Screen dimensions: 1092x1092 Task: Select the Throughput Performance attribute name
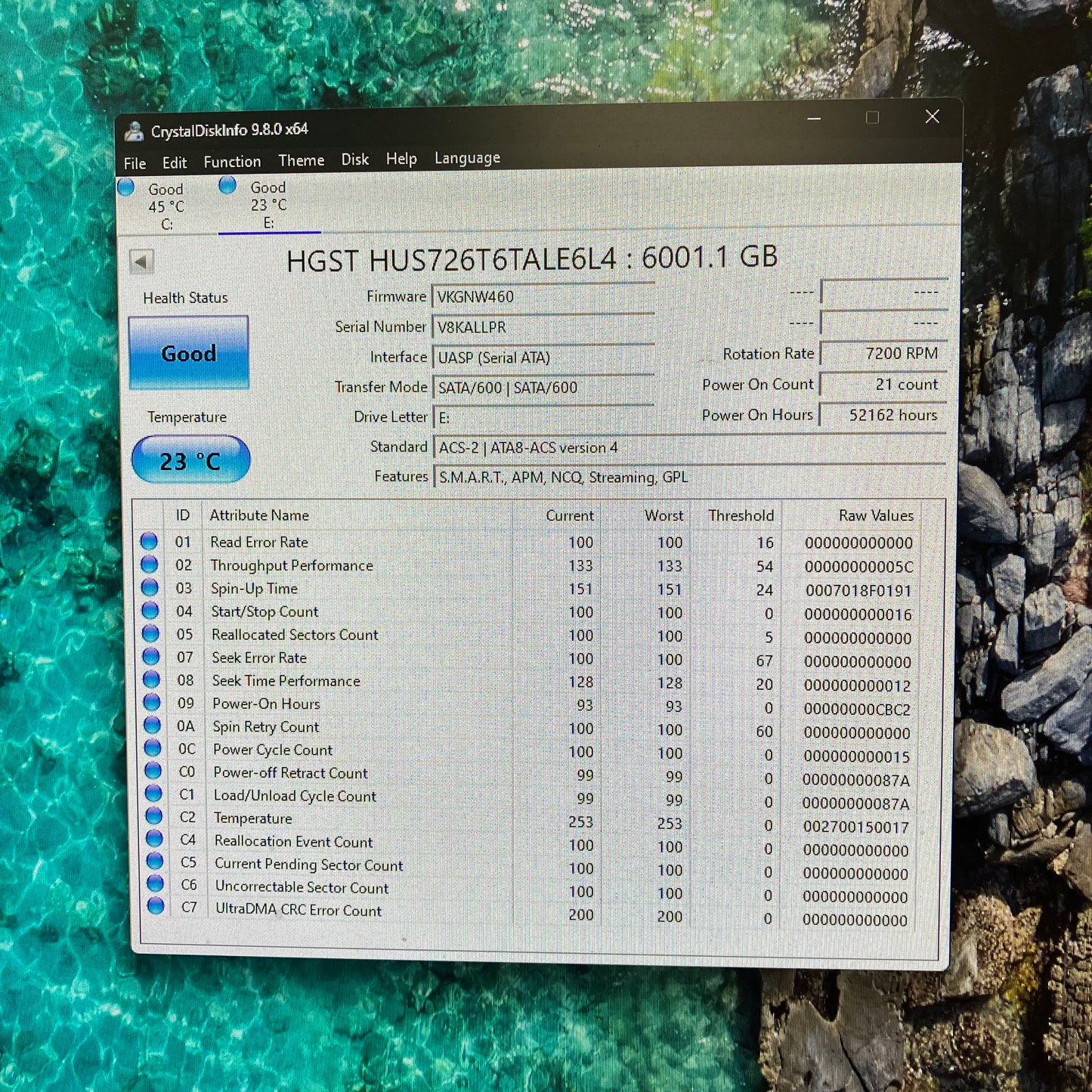(x=292, y=565)
